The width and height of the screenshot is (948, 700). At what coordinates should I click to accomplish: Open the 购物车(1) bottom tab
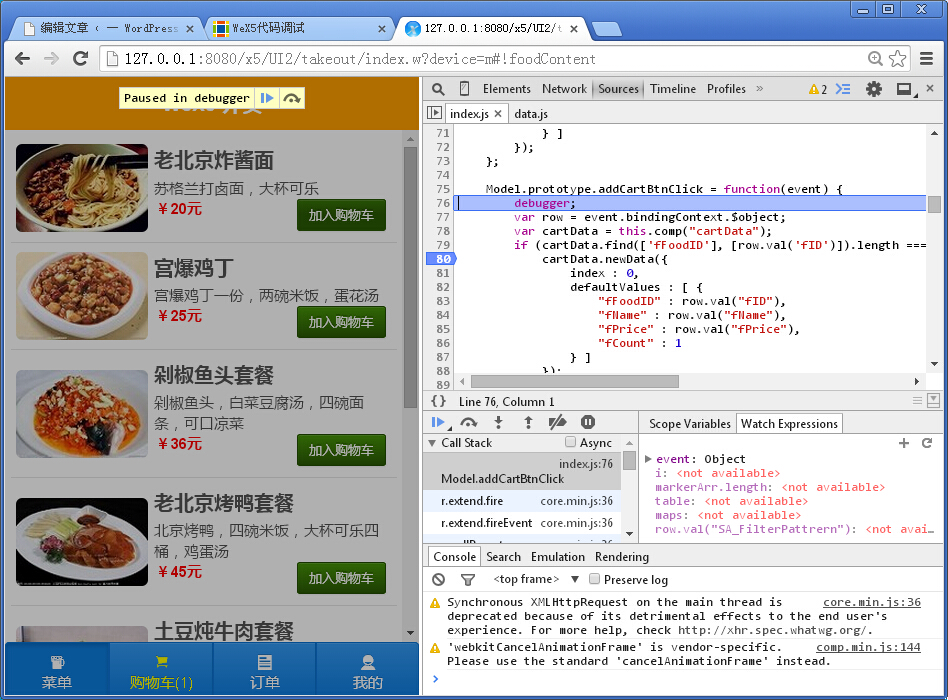coord(161,671)
